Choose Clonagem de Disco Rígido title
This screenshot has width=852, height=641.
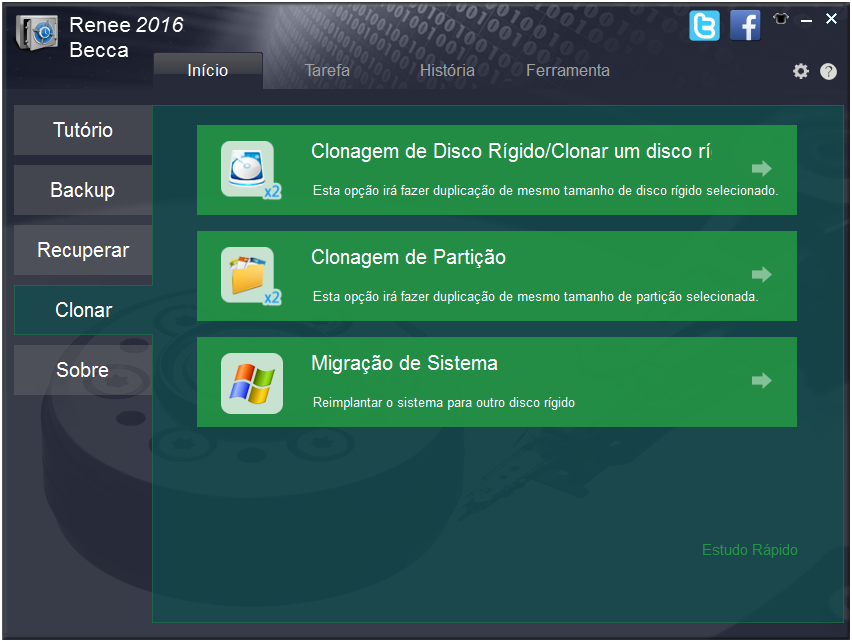(511, 151)
